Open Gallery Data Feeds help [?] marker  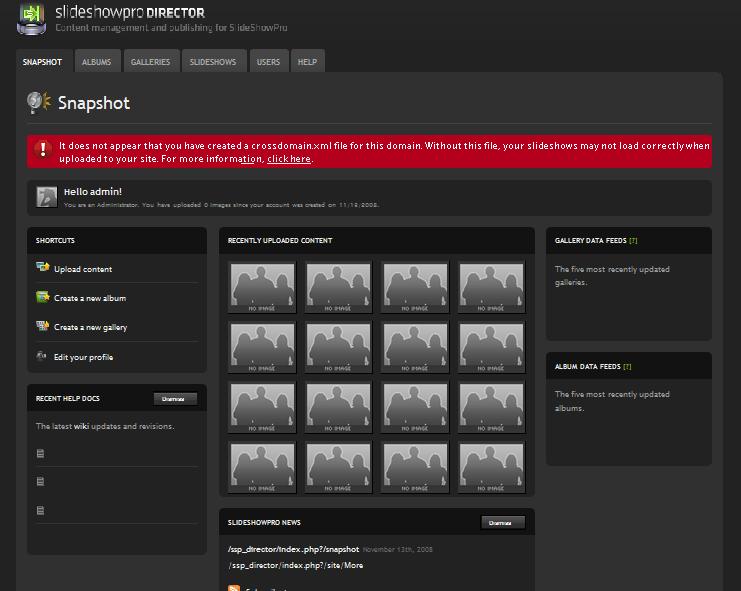click(x=633, y=240)
